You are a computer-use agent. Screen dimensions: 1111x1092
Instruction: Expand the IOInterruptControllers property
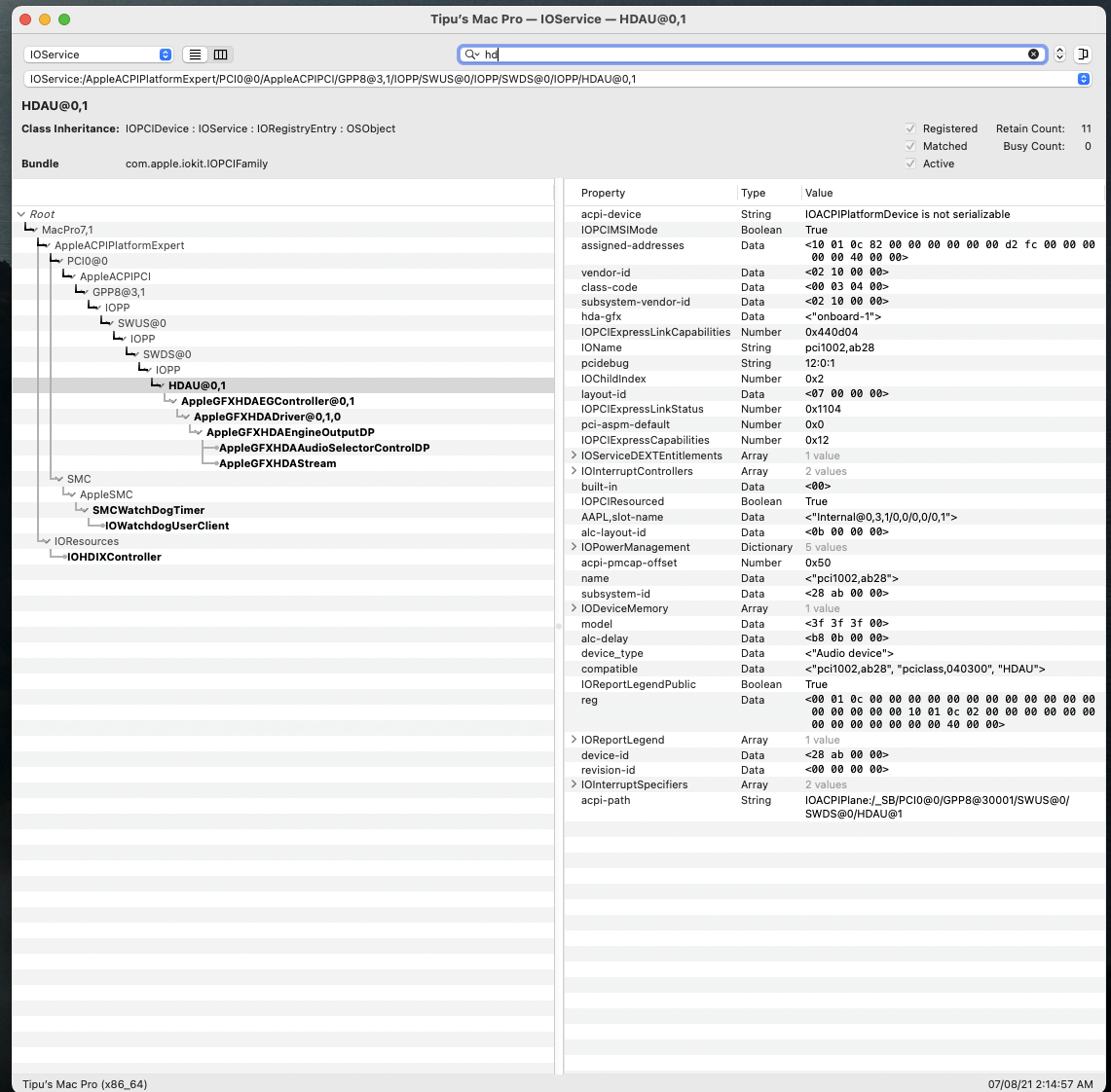tap(574, 471)
